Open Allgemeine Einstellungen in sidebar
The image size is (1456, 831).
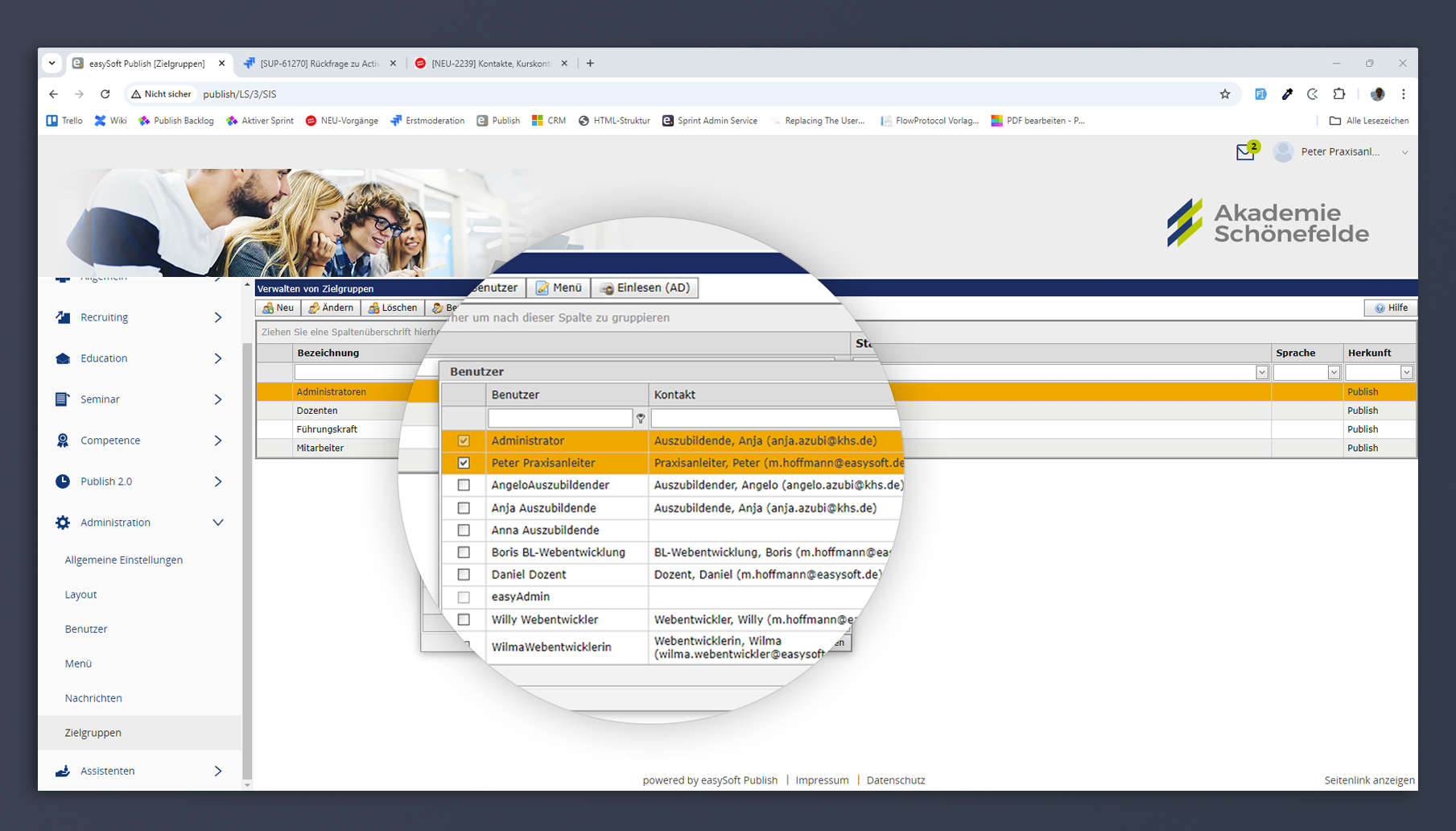pyautogui.click(x=124, y=560)
